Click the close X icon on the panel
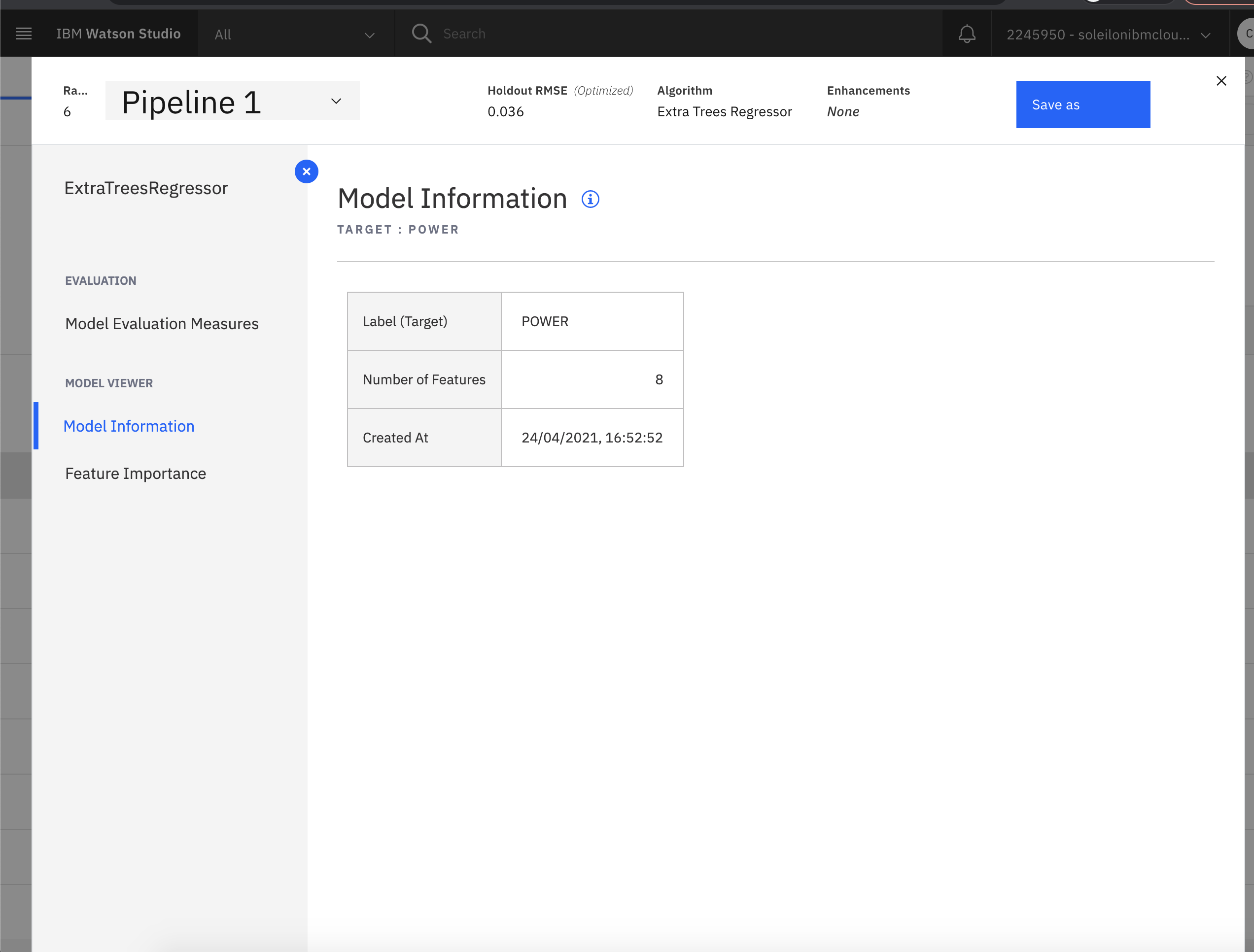Viewport: 1254px width, 952px height. click(x=1221, y=81)
